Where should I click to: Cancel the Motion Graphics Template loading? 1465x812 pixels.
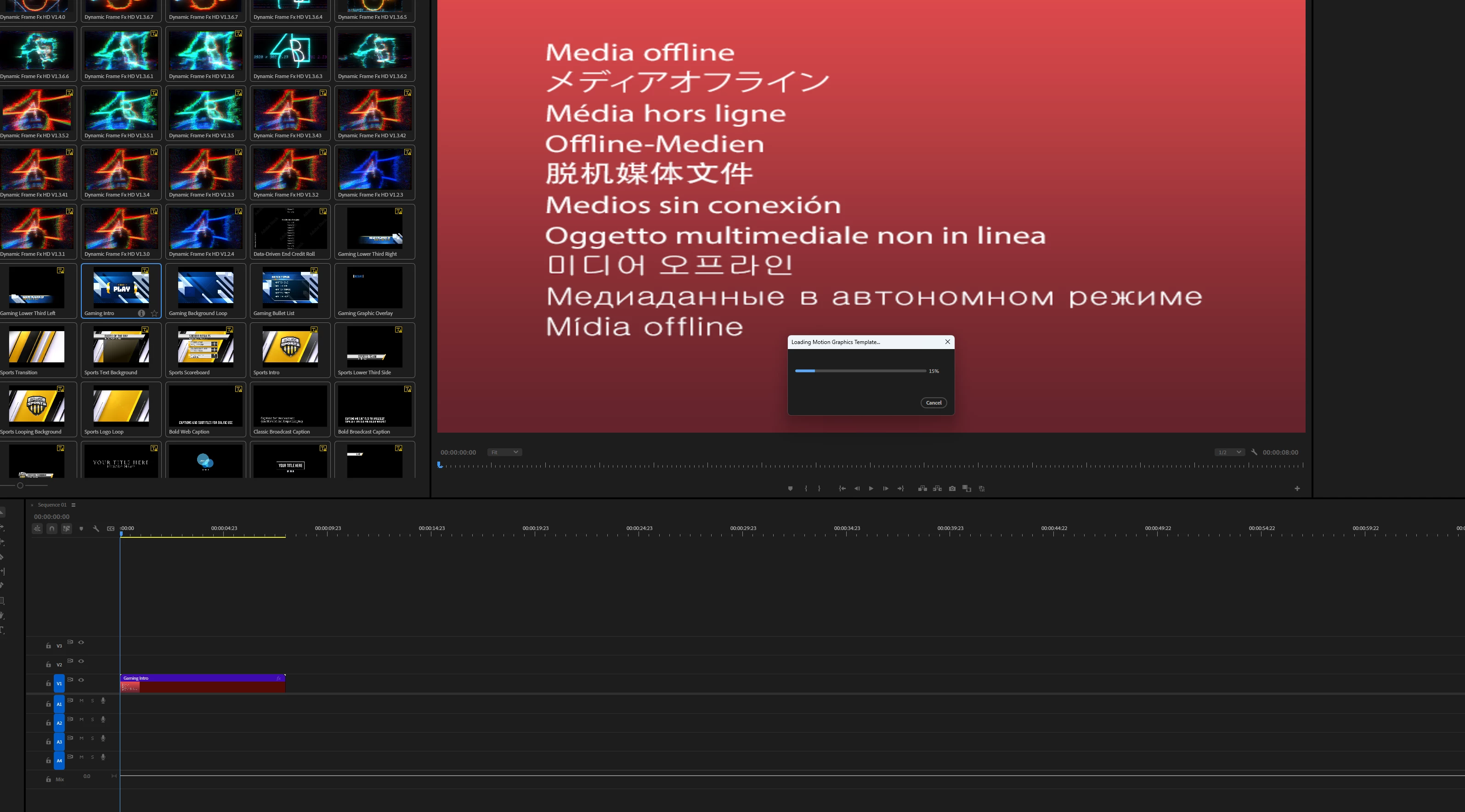(x=933, y=403)
